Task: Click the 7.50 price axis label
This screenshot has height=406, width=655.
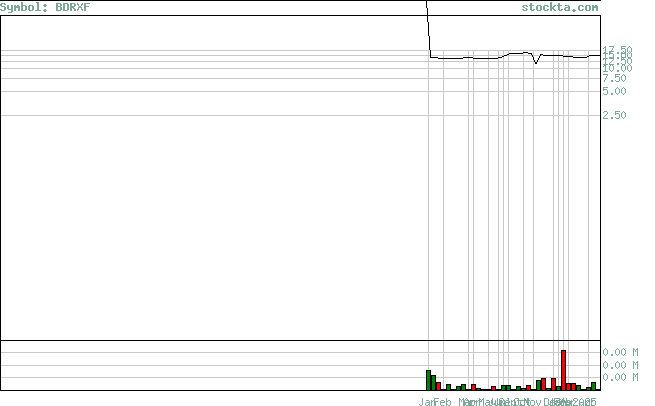Action: point(614,79)
